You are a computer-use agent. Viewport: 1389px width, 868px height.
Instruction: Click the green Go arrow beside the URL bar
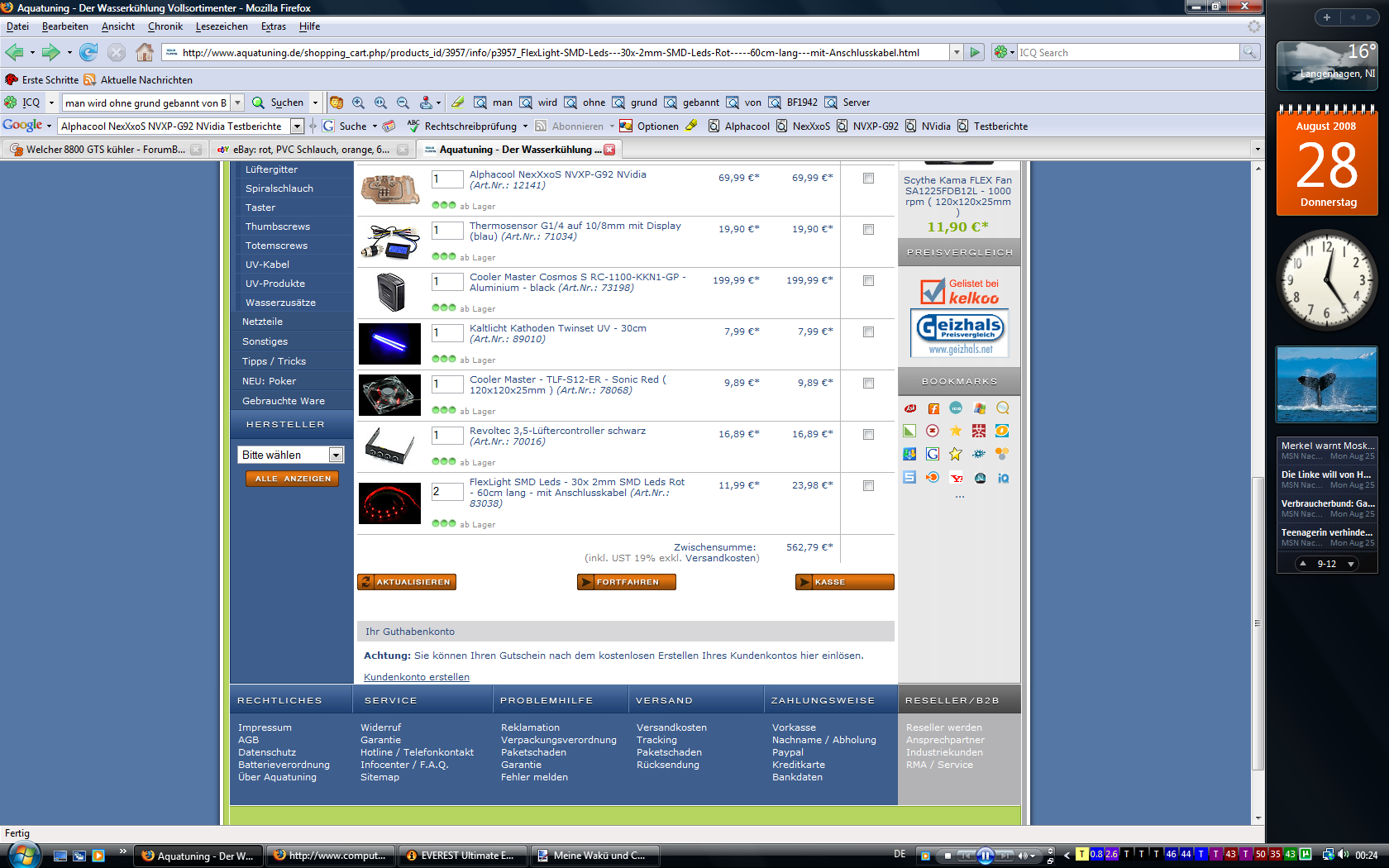point(975,52)
